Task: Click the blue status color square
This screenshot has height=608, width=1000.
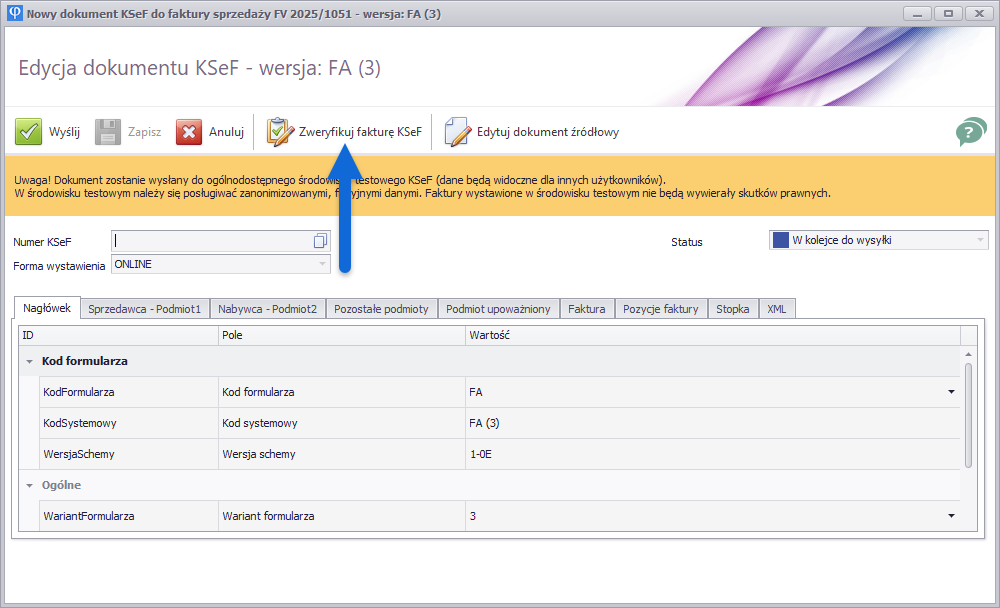Action: point(780,240)
